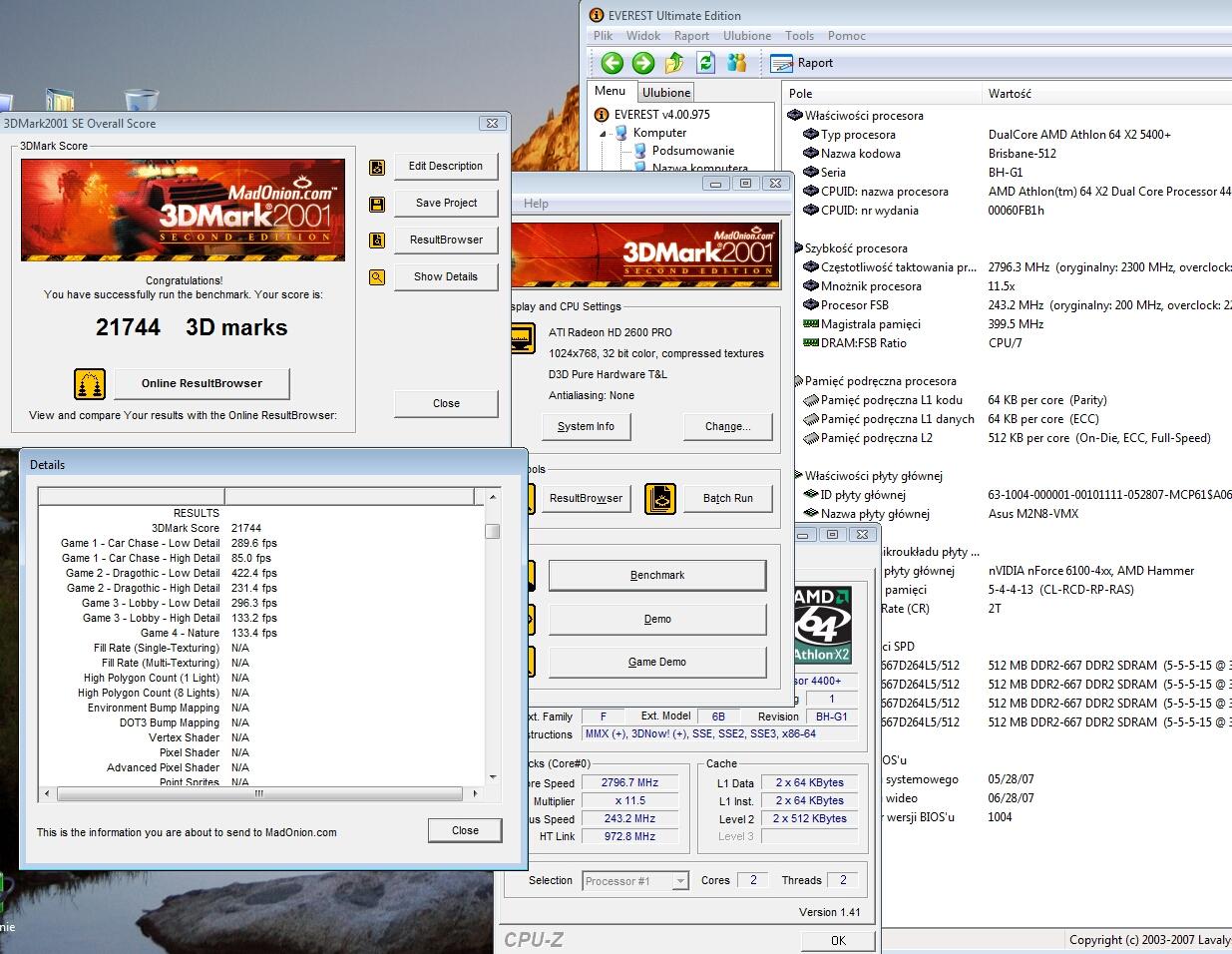Click the magnifier icon beside Show Details
The width and height of the screenshot is (1232, 954).
click(x=377, y=277)
